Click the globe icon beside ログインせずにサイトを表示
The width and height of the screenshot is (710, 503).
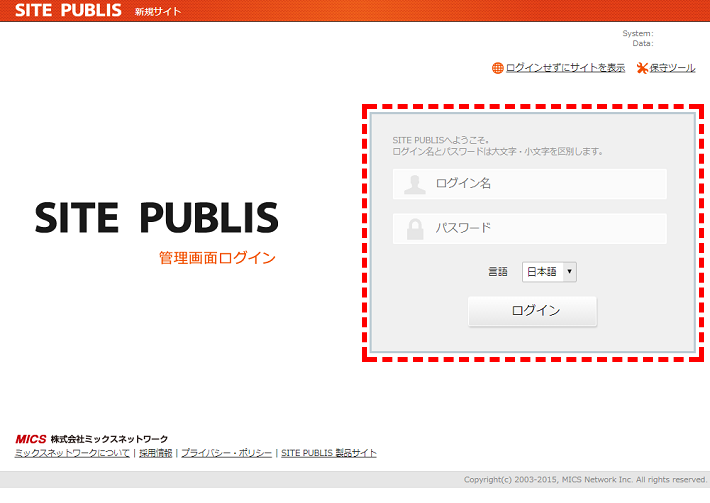pos(497,68)
